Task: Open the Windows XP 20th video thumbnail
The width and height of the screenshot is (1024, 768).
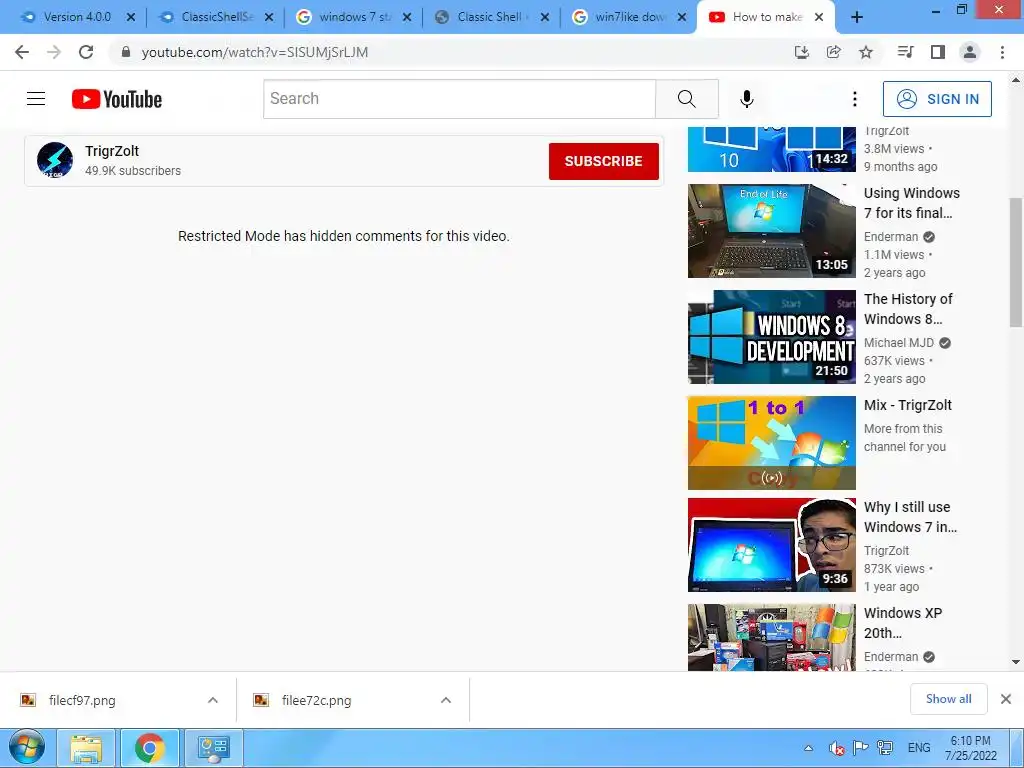Action: click(771, 637)
